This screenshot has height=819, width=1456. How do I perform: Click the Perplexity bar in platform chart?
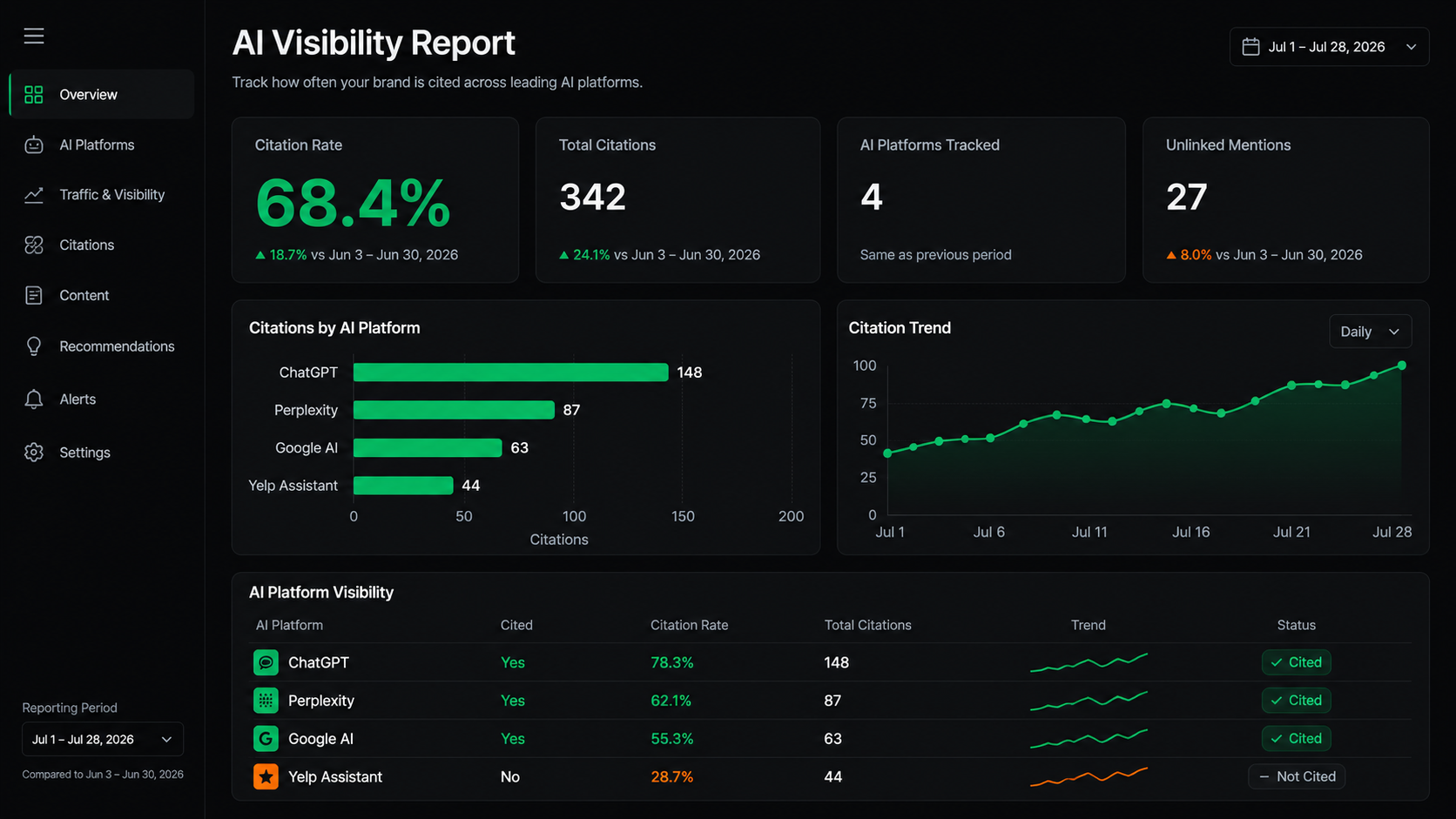click(454, 410)
